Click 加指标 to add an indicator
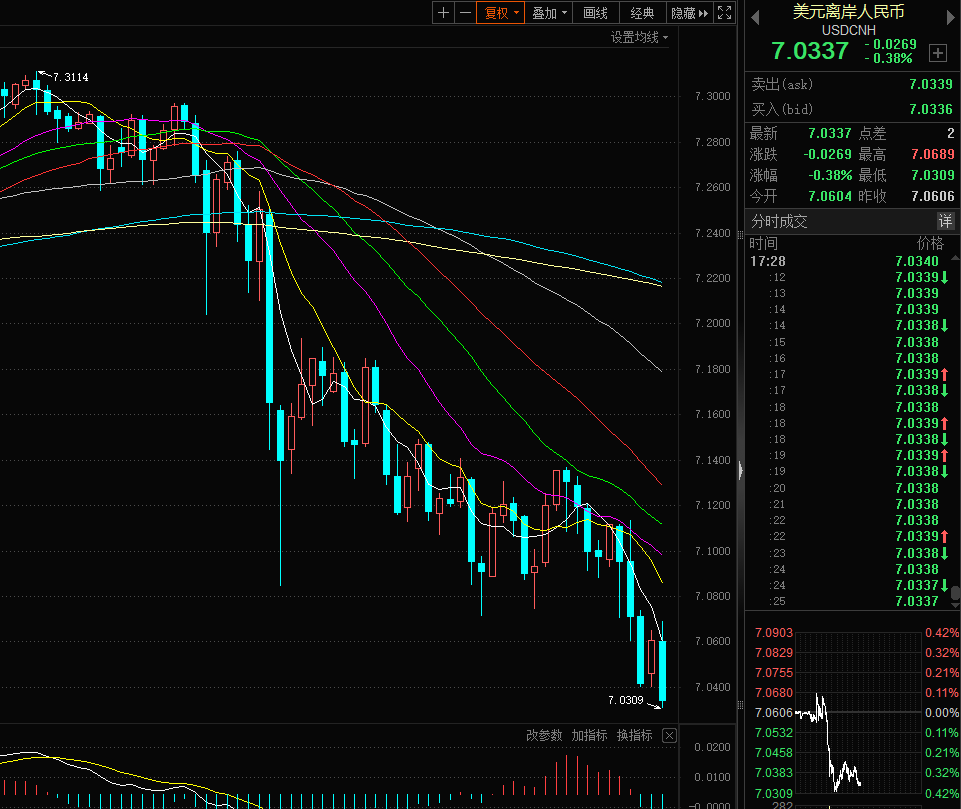Viewport: 961px width, 809px height. pyautogui.click(x=589, y=736)
